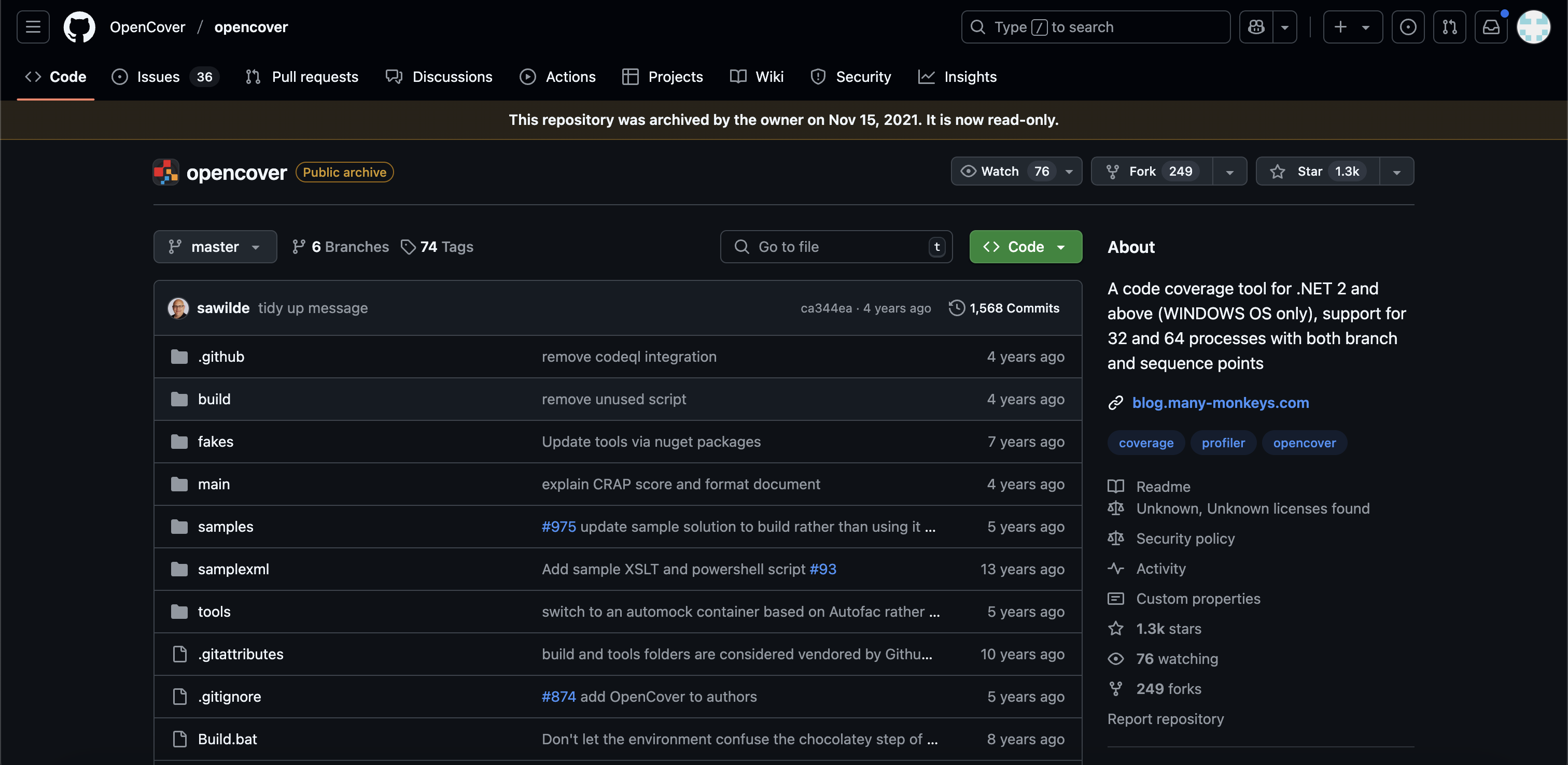
Task: View the 1.3k stars link
Action: (1169, 629)
